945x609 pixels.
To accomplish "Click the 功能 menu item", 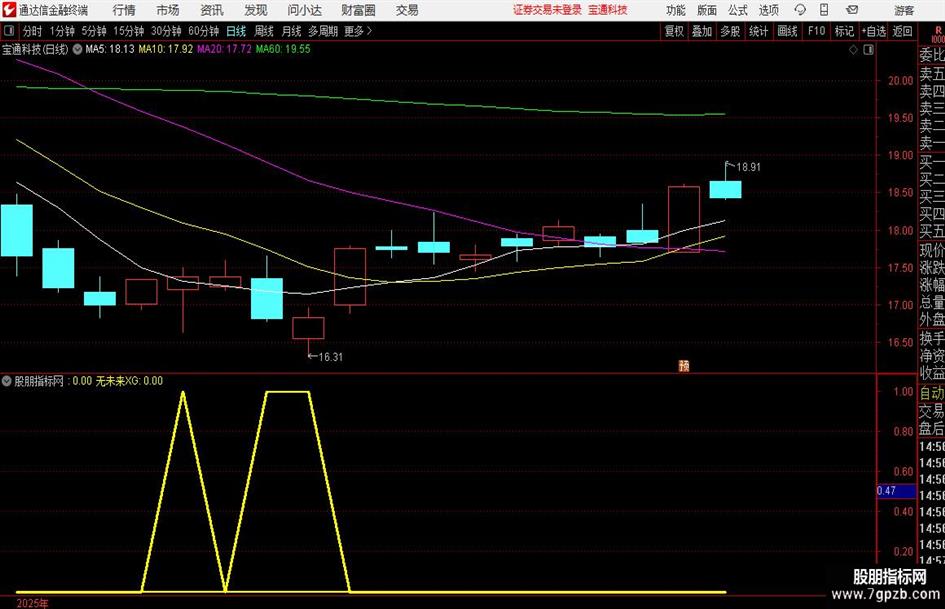I will (x=676, y=10).
